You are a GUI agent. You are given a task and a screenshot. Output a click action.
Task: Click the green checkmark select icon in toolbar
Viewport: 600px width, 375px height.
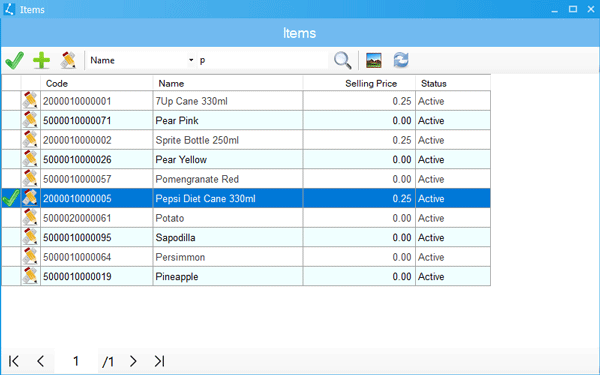click(15, 60)
